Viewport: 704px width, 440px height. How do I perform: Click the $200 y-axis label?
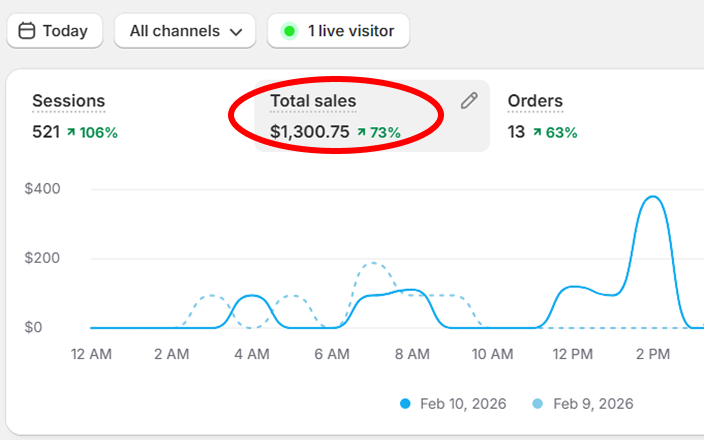[42, 258]
